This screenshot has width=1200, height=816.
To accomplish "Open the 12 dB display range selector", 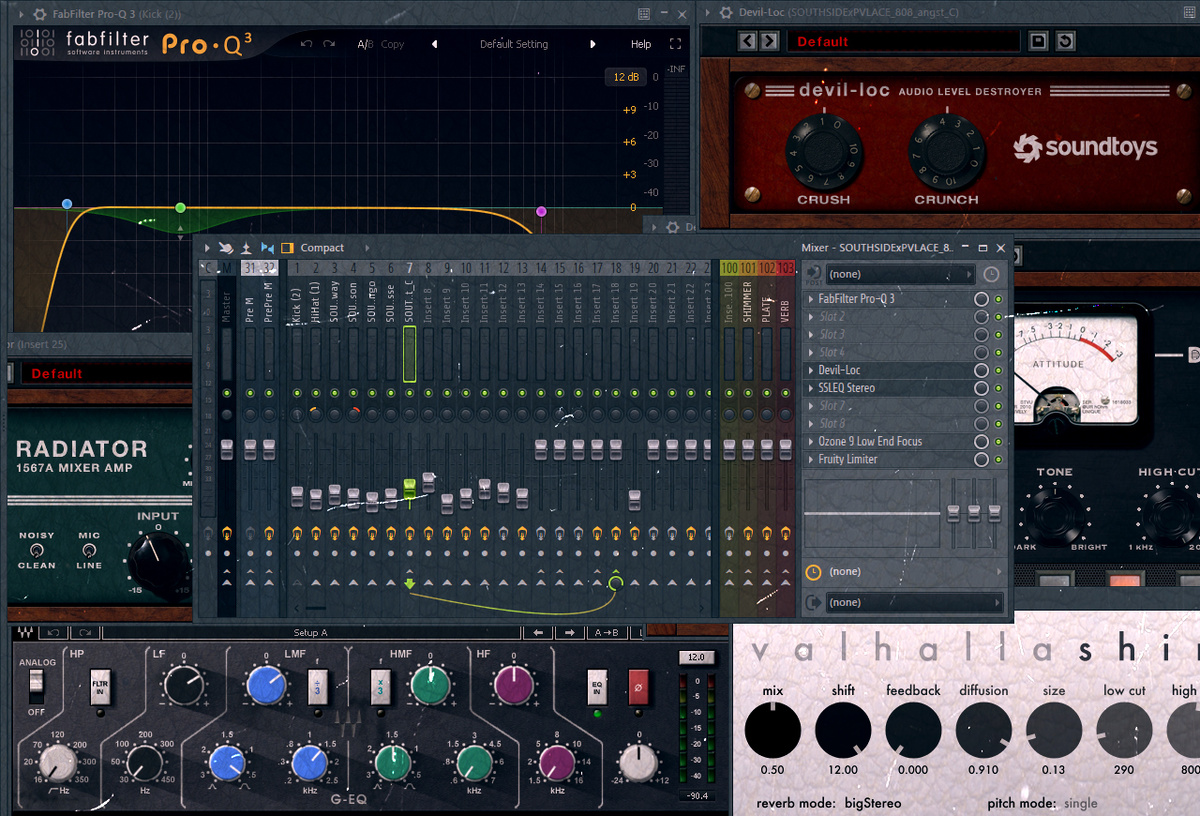I will click(x=626, y=77).
